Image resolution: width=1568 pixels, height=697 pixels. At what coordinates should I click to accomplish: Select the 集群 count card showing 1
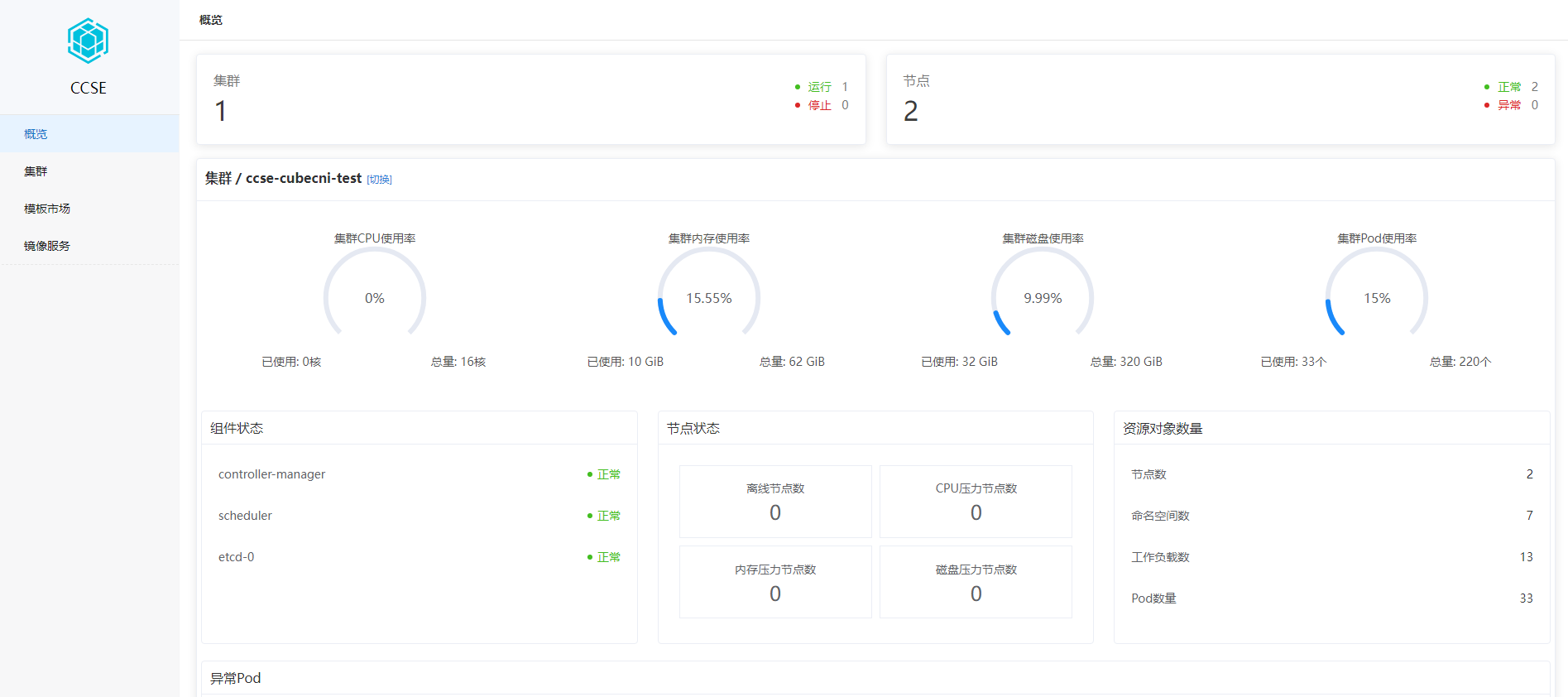tap(531, 99)
